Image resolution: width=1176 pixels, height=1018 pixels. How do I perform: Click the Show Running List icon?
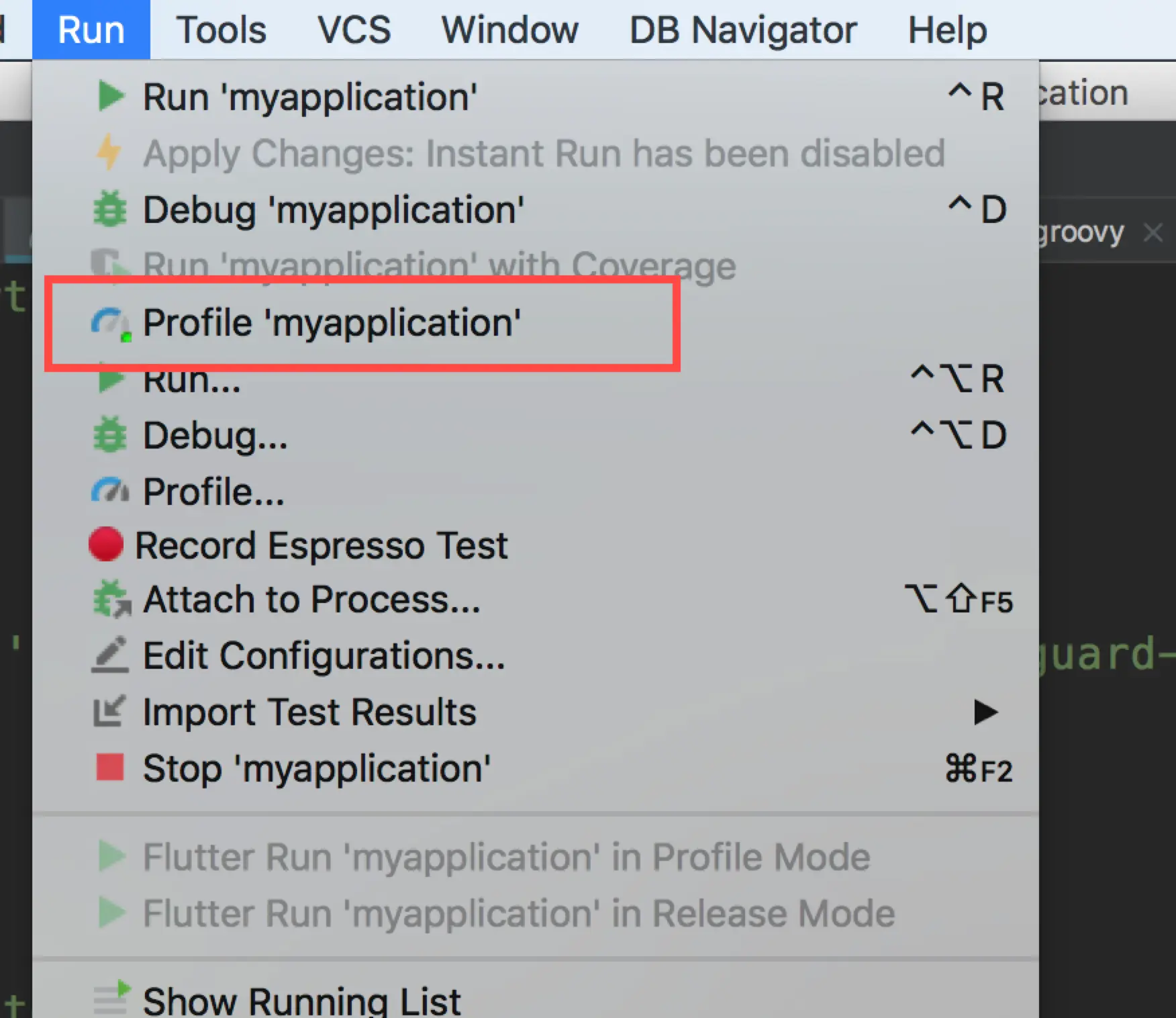pos(111,997)
